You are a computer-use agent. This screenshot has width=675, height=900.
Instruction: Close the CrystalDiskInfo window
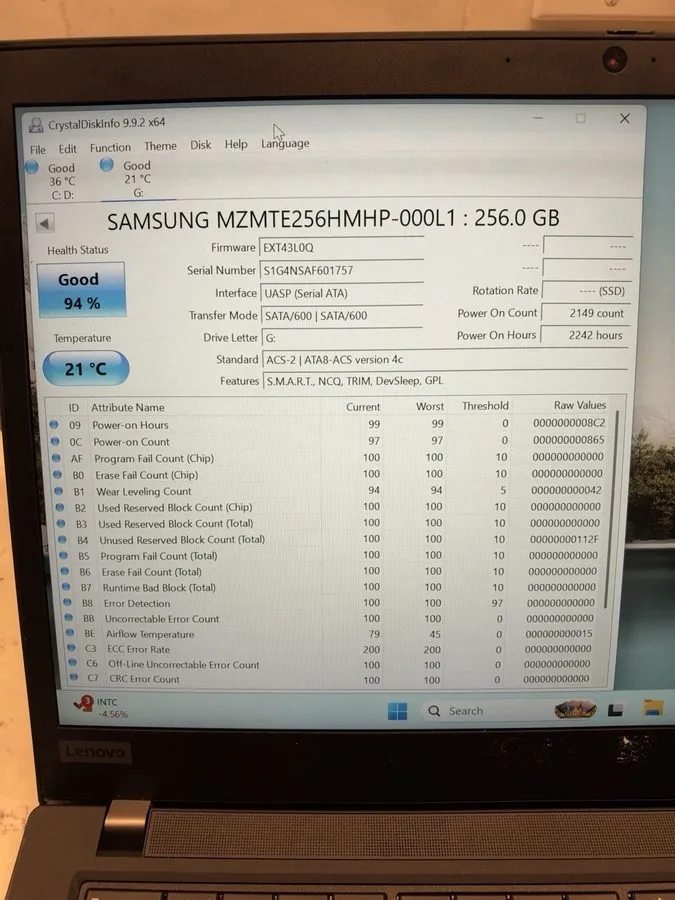[x=625, y=118]
